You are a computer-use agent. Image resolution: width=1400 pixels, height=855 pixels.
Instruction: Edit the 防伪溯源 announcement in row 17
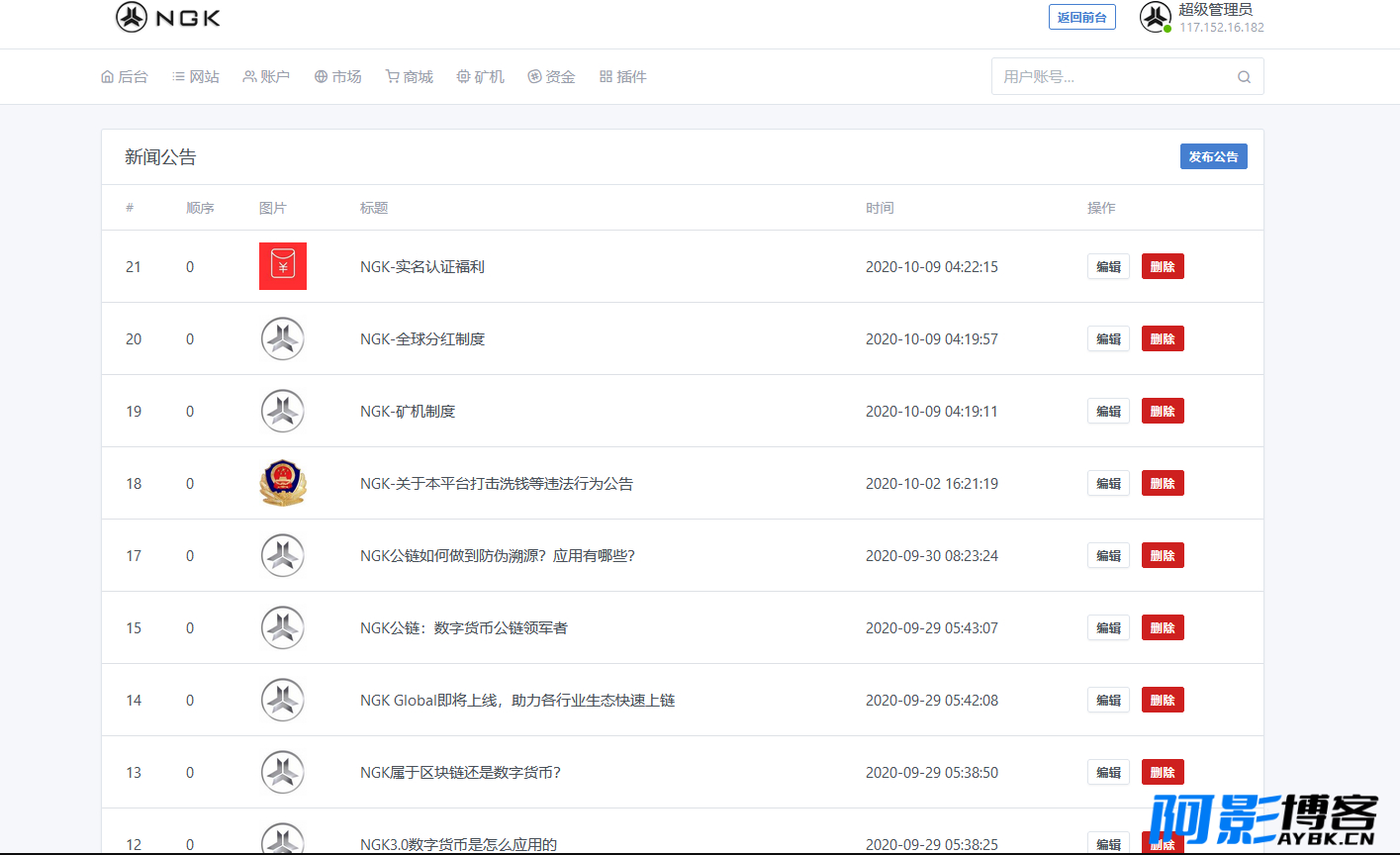pos(1108,555)
